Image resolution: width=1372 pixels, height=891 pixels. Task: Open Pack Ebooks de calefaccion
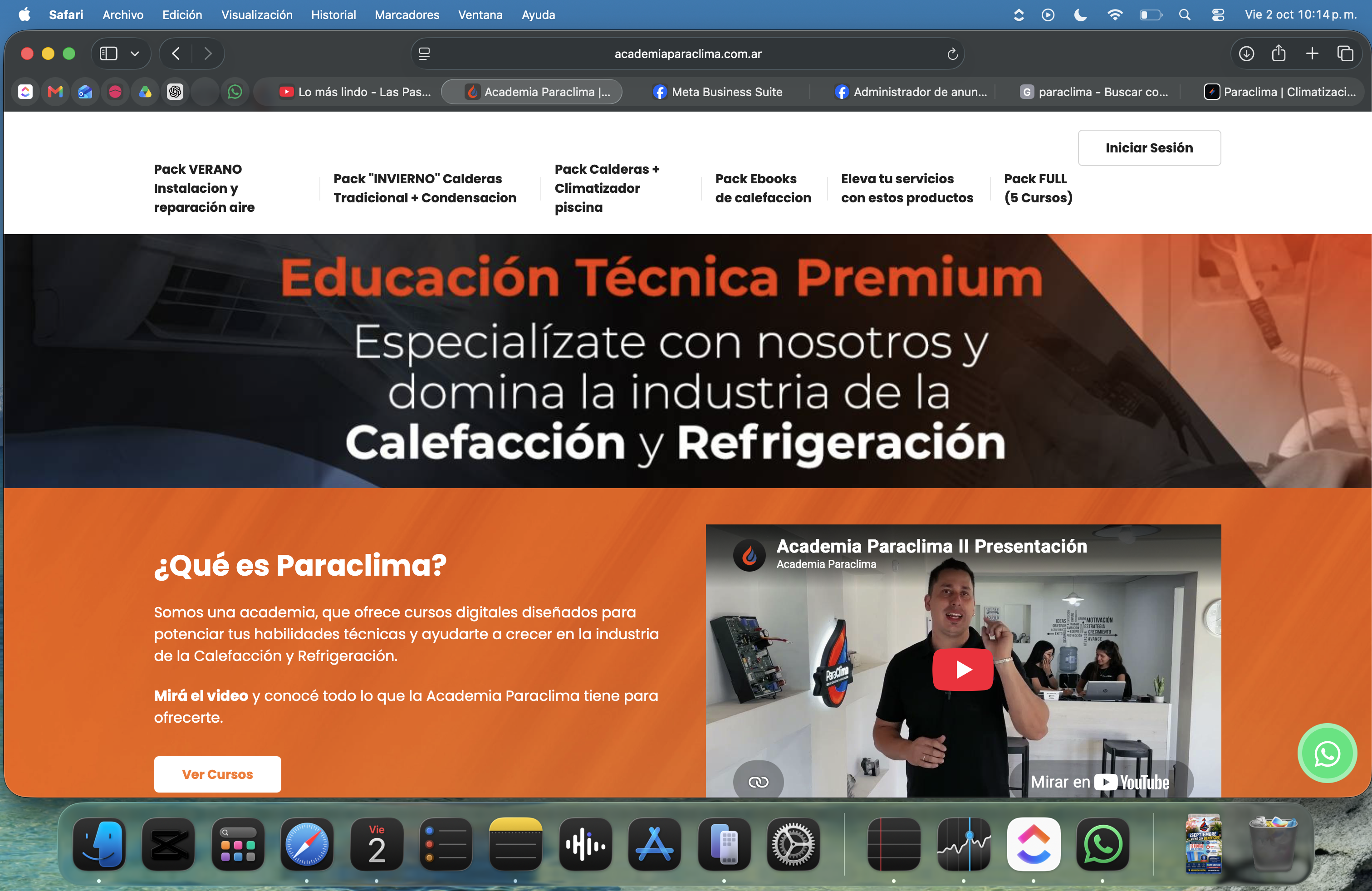763,188
